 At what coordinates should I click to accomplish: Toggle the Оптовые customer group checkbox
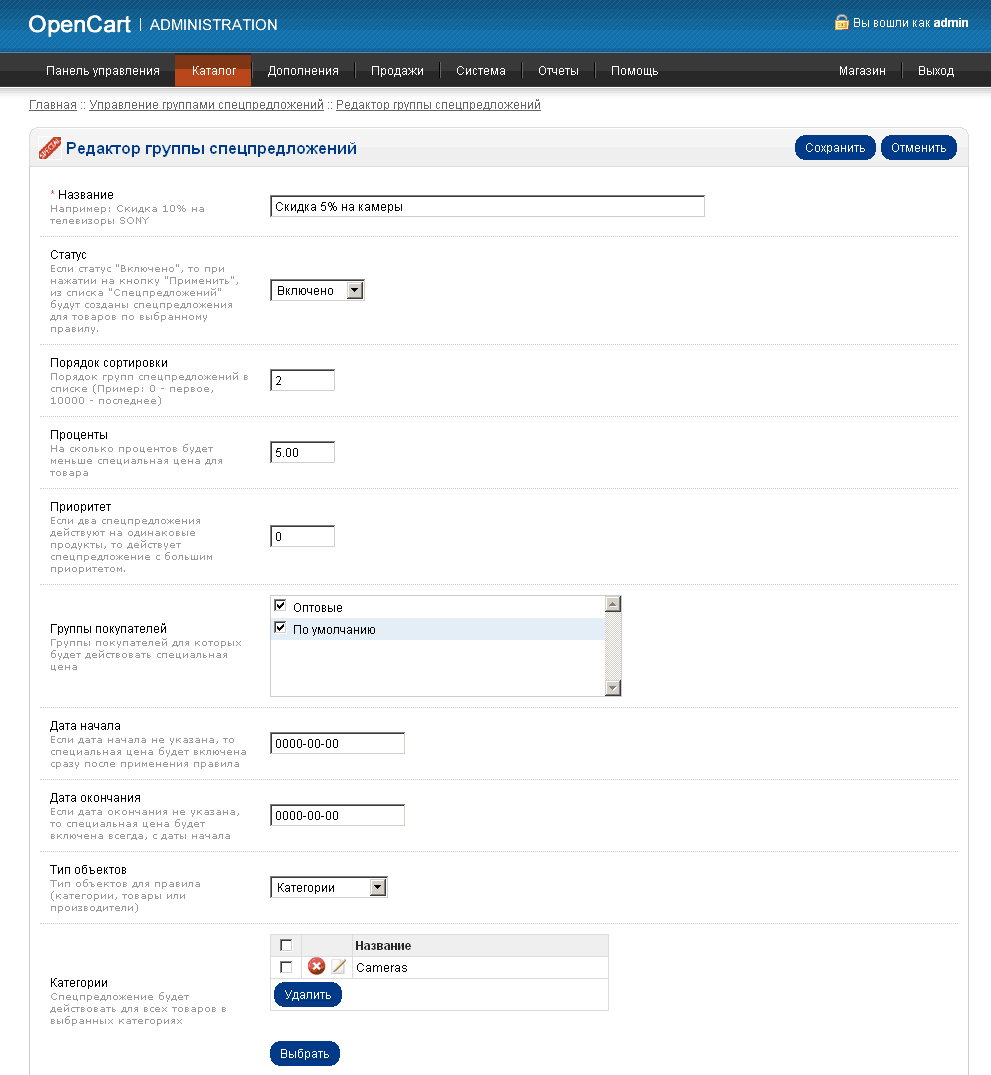280,605
